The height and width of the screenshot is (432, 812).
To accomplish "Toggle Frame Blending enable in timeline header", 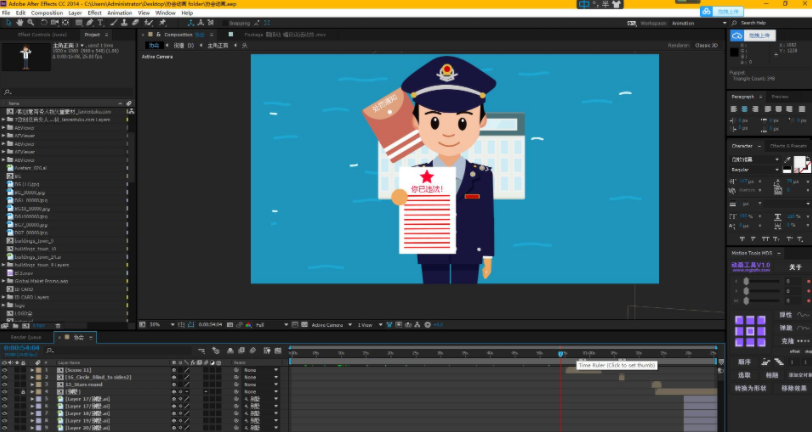I will (244, 351).
